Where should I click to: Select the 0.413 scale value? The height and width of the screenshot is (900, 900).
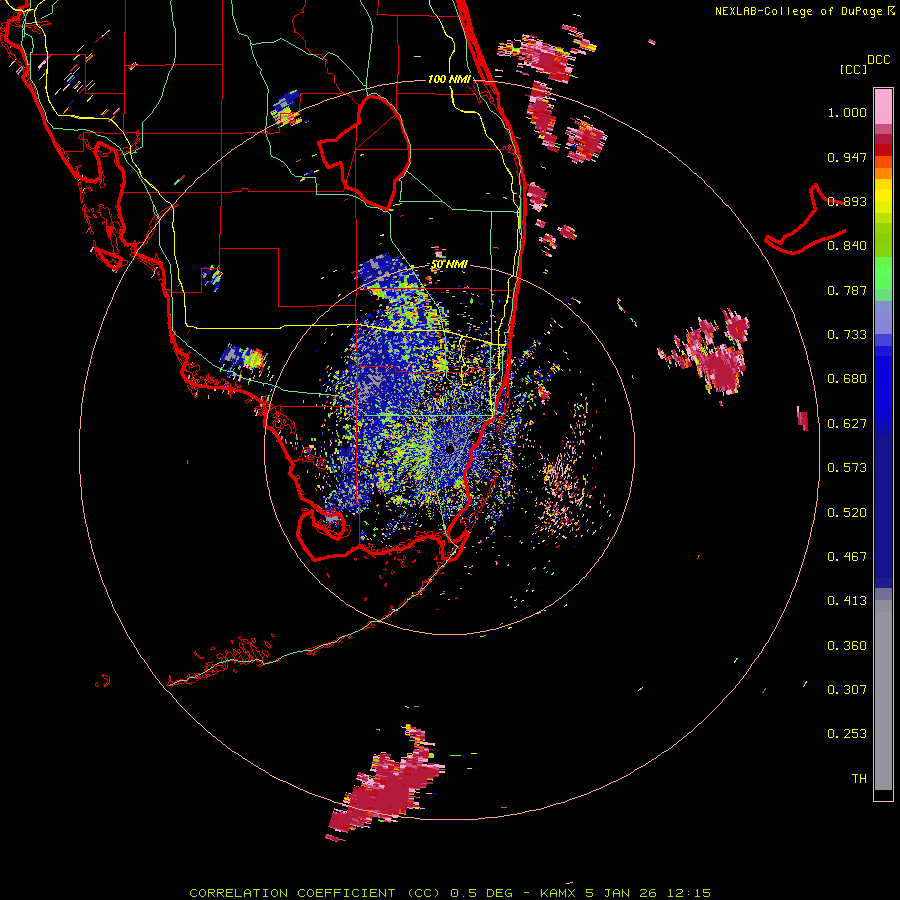847,601
